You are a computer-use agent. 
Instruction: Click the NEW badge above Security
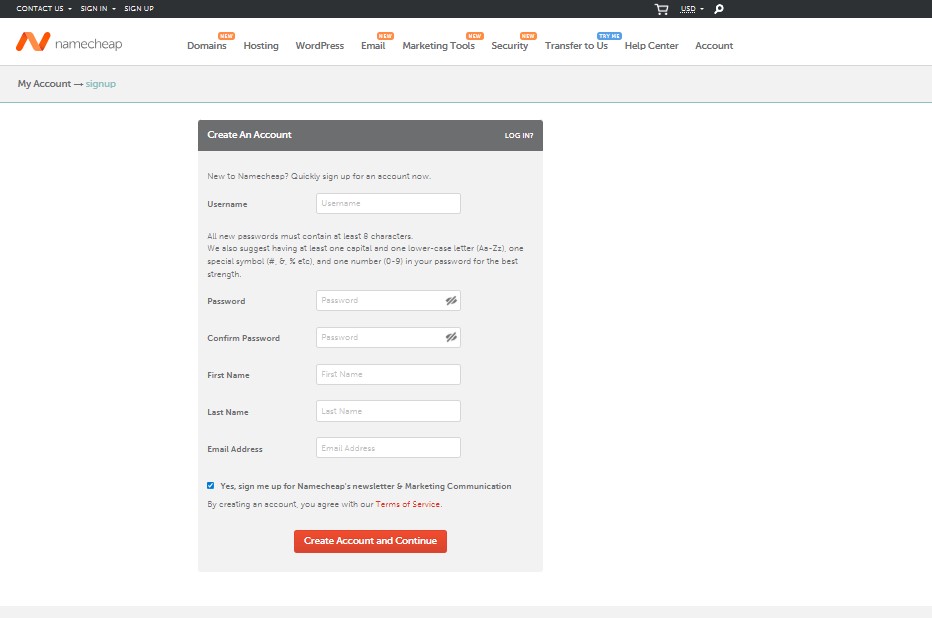click(x=528, y=36)
